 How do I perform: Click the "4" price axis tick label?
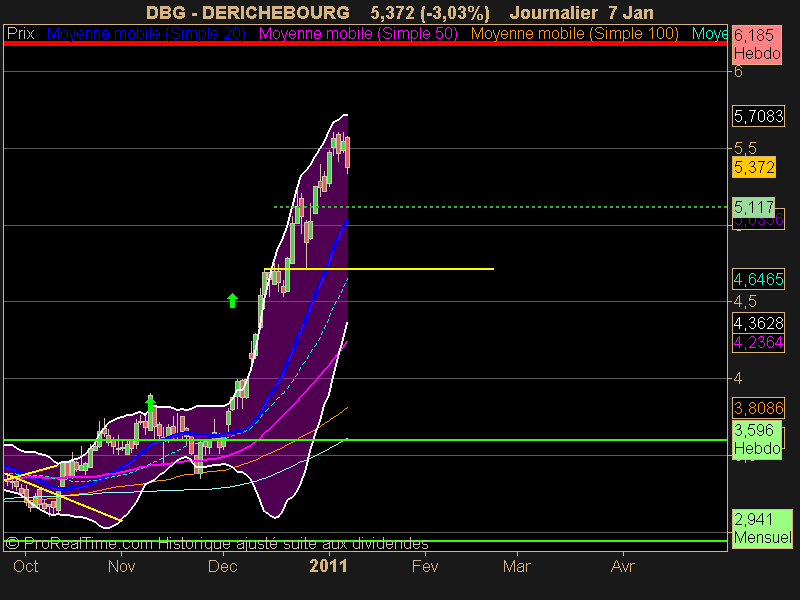(738, 379)
